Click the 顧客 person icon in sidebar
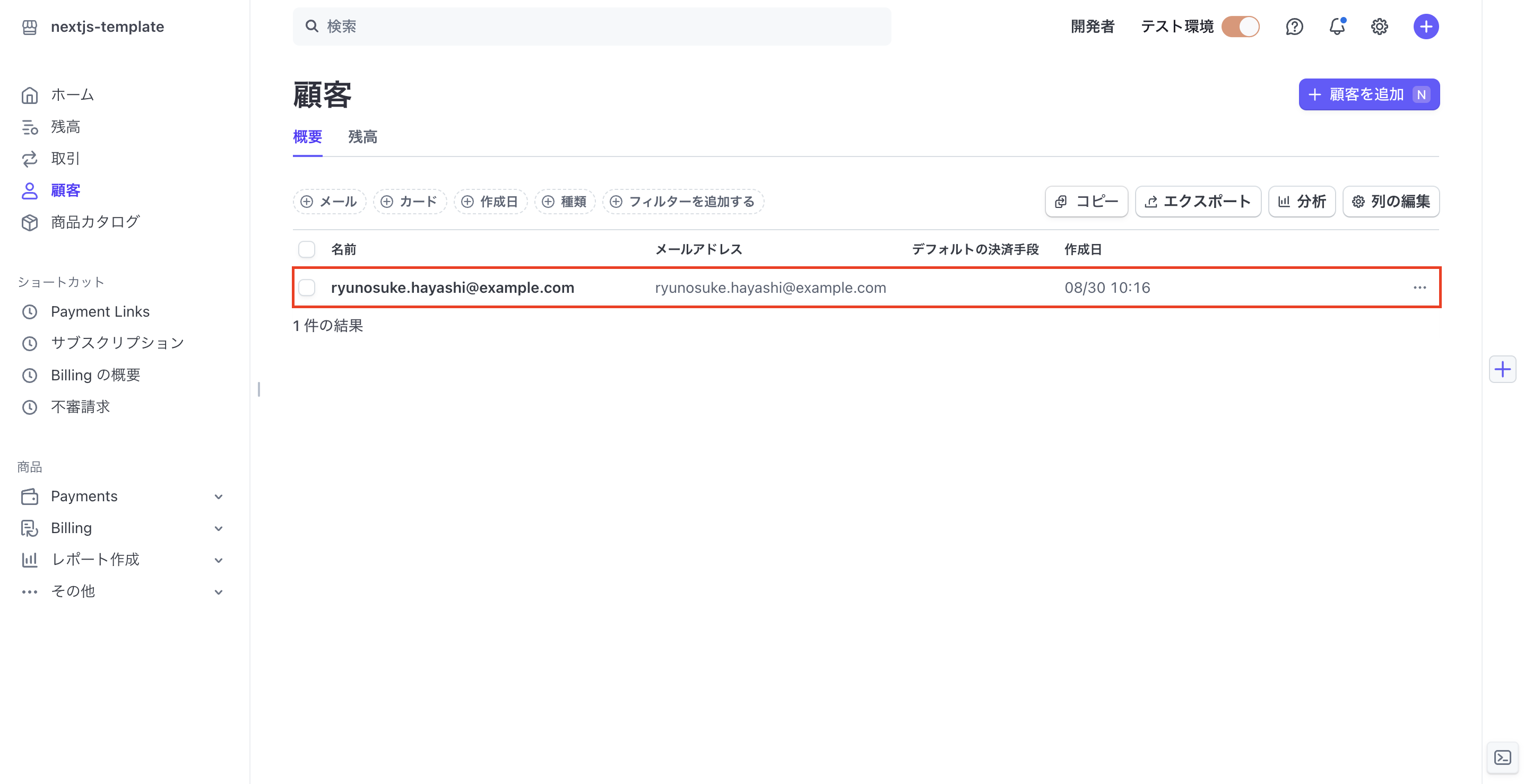1524x784 pixels. pyautogui.click(x=30, y=190)
